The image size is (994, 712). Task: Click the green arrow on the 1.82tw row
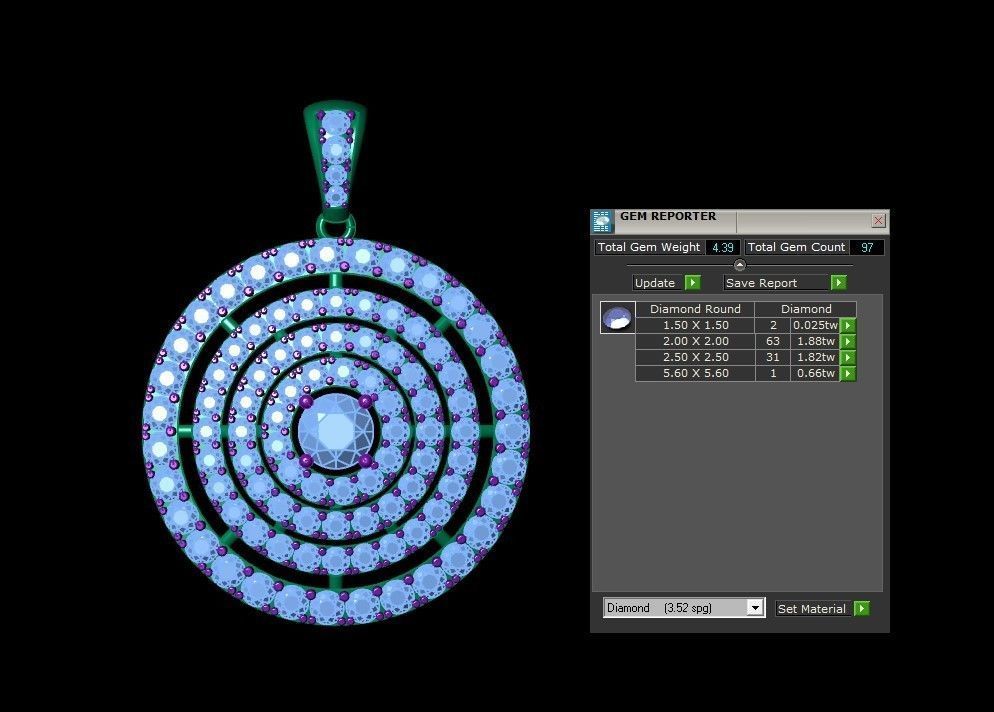point(848,357)
